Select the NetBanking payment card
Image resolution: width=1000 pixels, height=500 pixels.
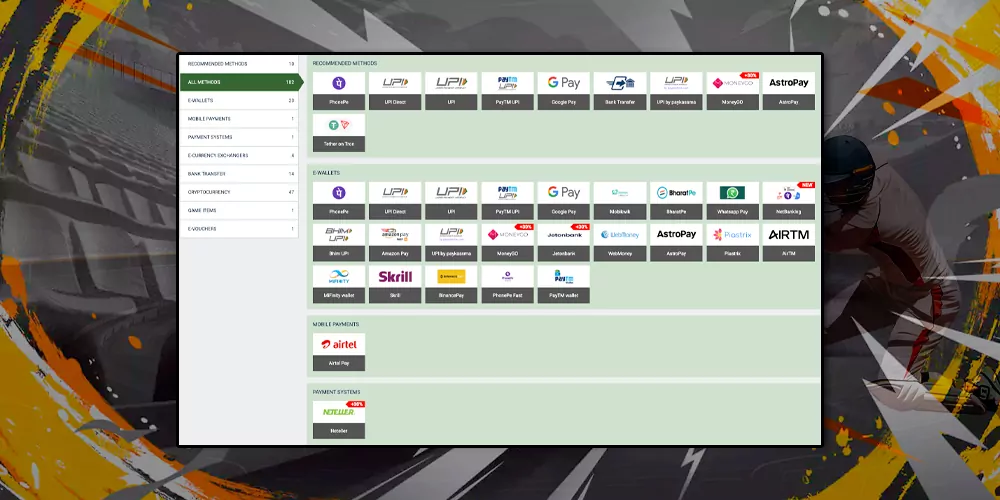[x=789, y=201]
